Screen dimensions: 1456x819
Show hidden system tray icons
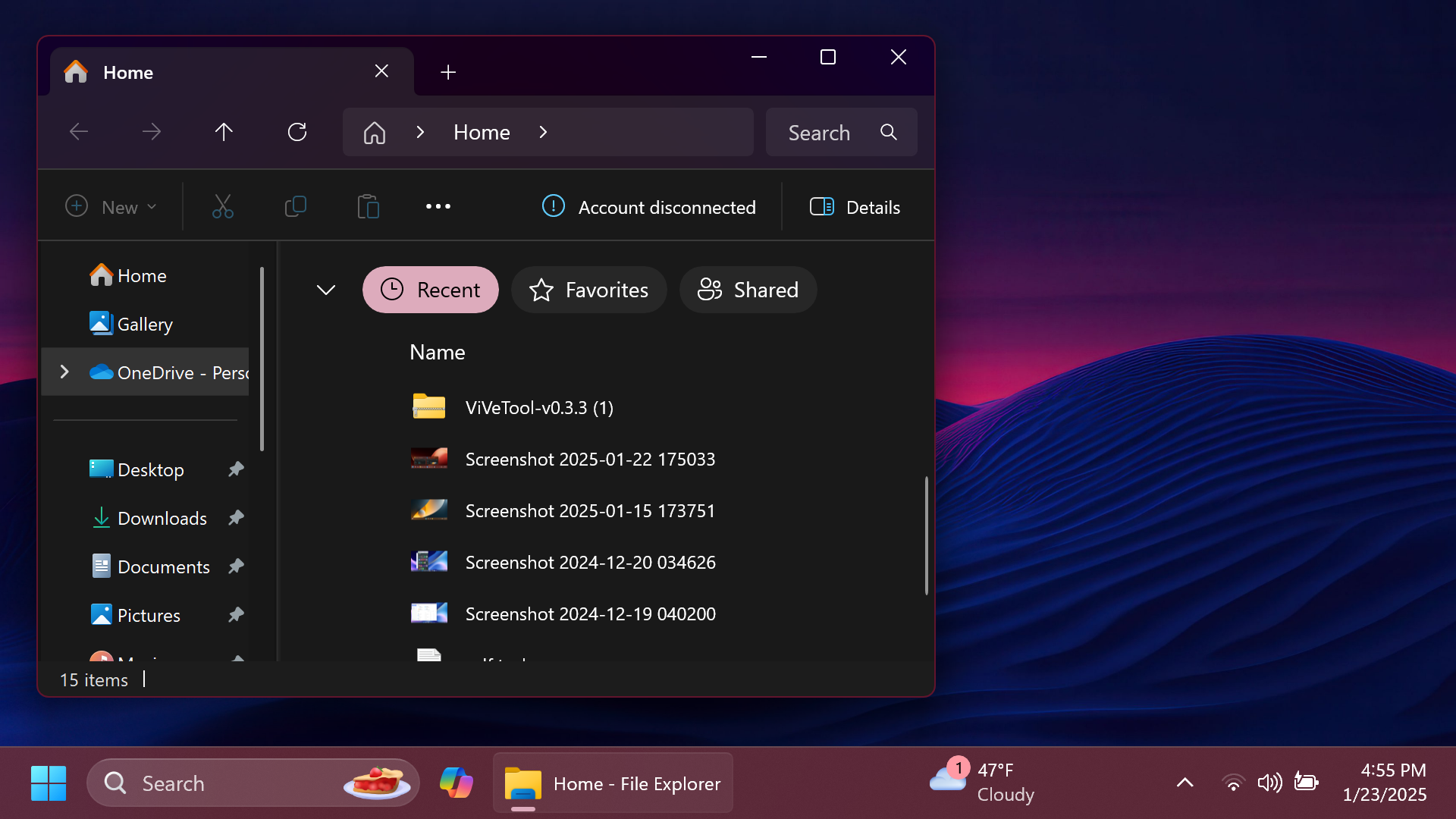click(1185, 783)
